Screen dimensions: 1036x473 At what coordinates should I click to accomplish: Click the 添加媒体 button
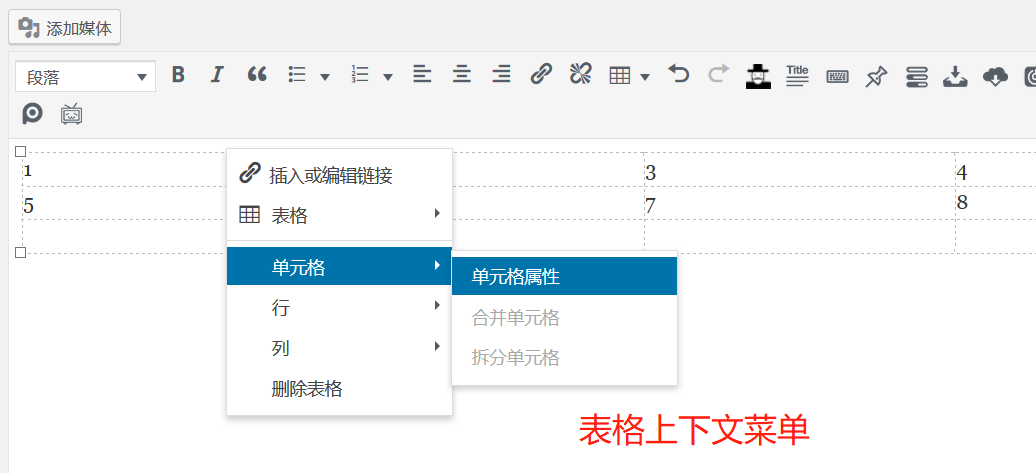tap(65, 27)
